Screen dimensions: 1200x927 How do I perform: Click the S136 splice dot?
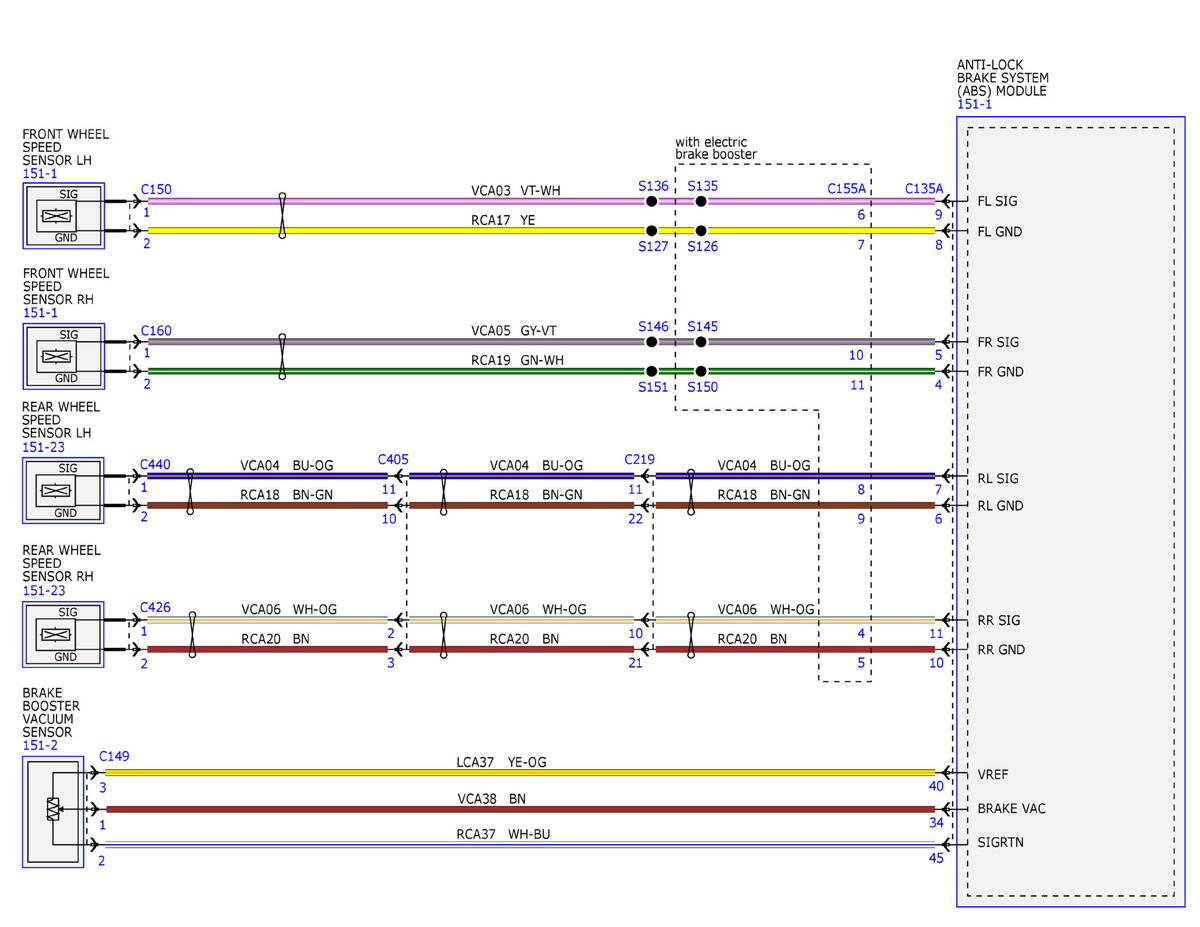651,201
